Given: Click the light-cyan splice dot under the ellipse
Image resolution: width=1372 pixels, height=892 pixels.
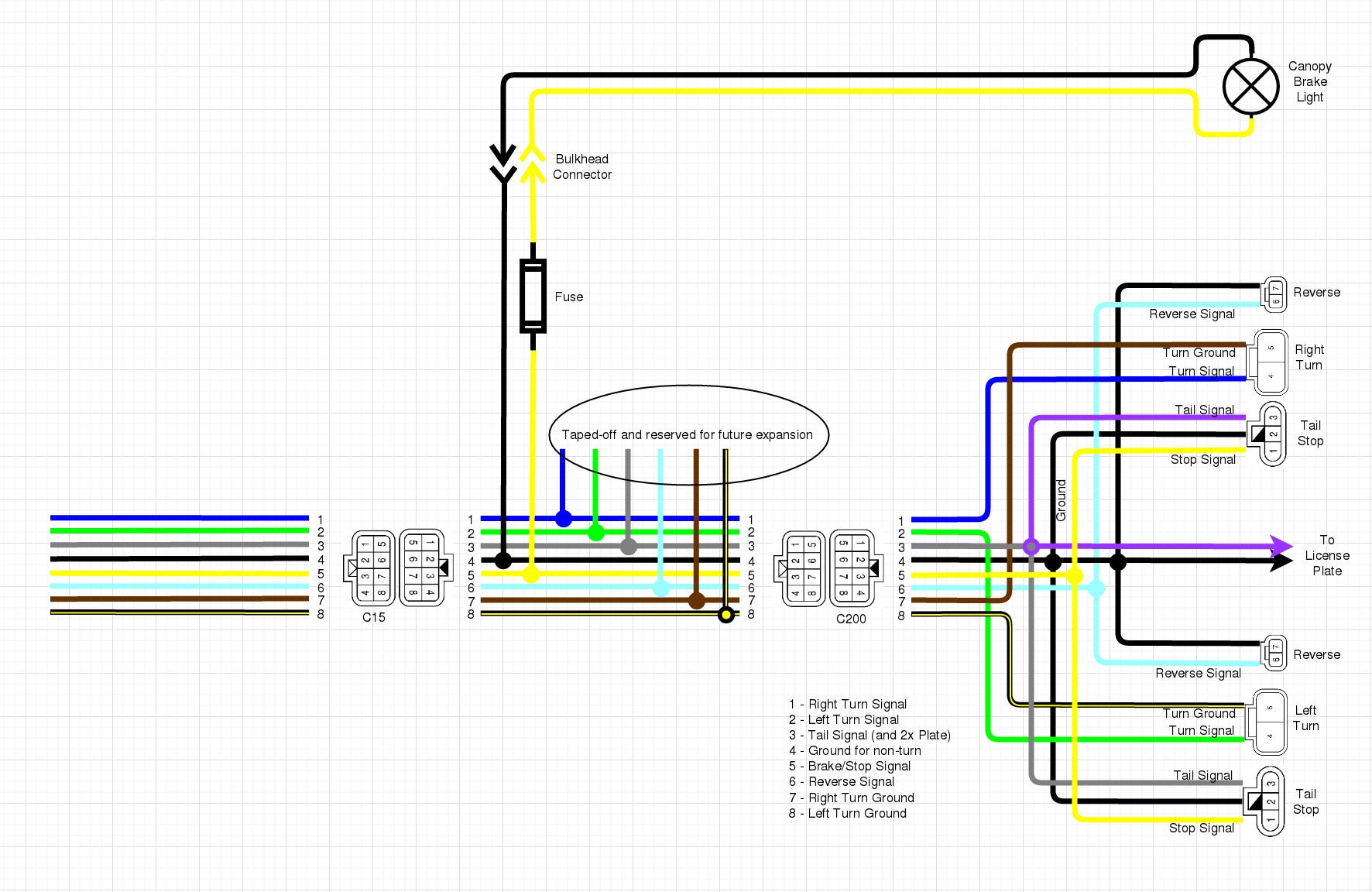Looking at the screenshot, I should tap(661, 588).
